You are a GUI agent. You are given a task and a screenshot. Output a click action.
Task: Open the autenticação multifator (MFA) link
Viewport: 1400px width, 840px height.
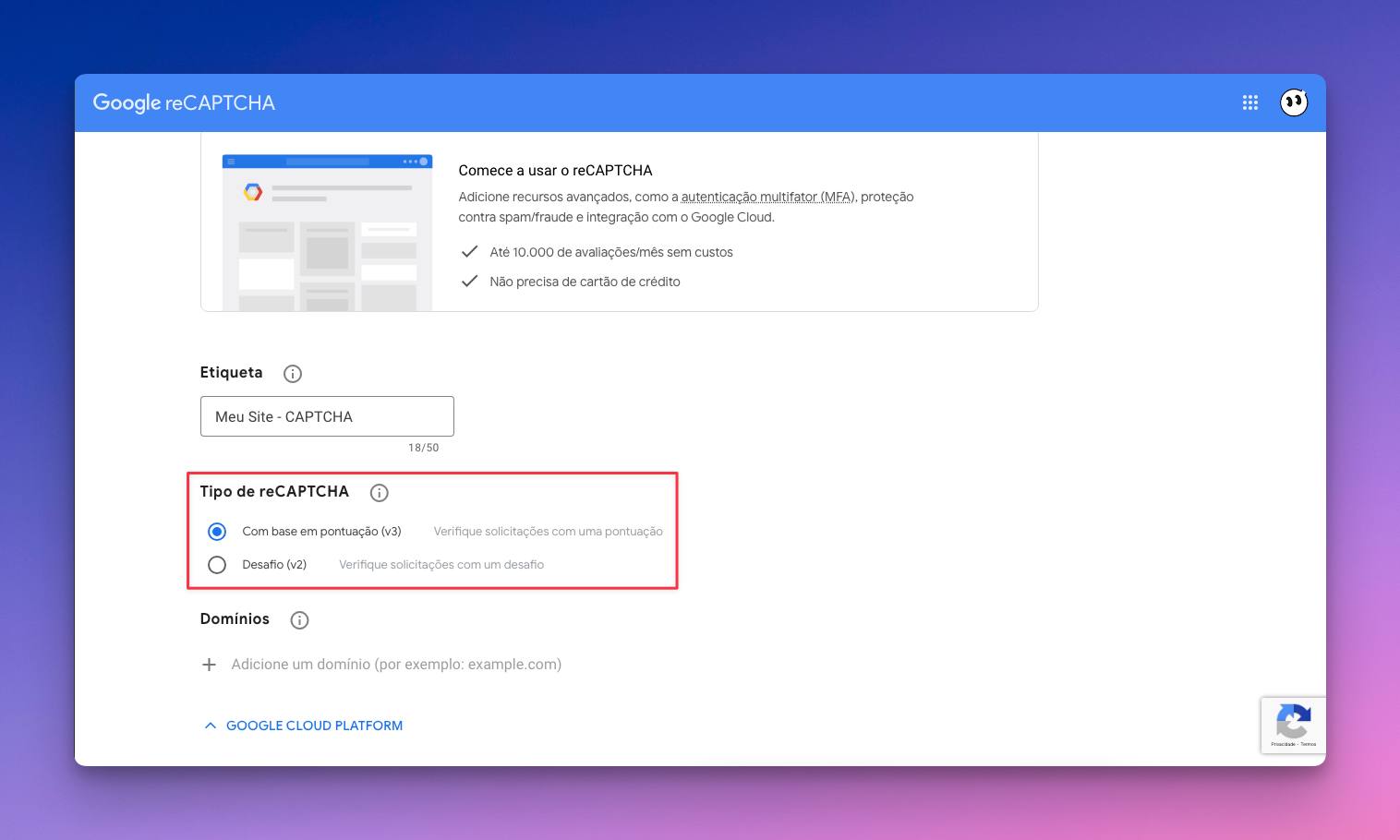[768, 197]
